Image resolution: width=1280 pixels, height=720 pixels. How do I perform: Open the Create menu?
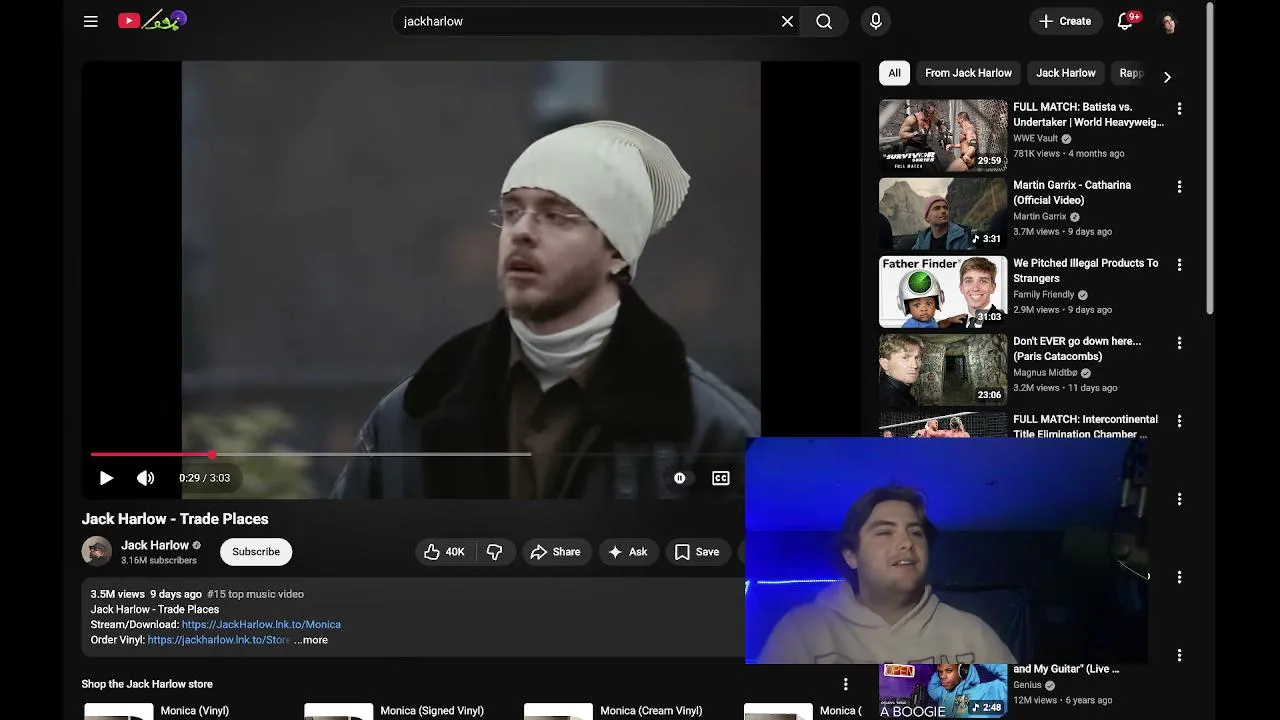(x=1065, y=21)
